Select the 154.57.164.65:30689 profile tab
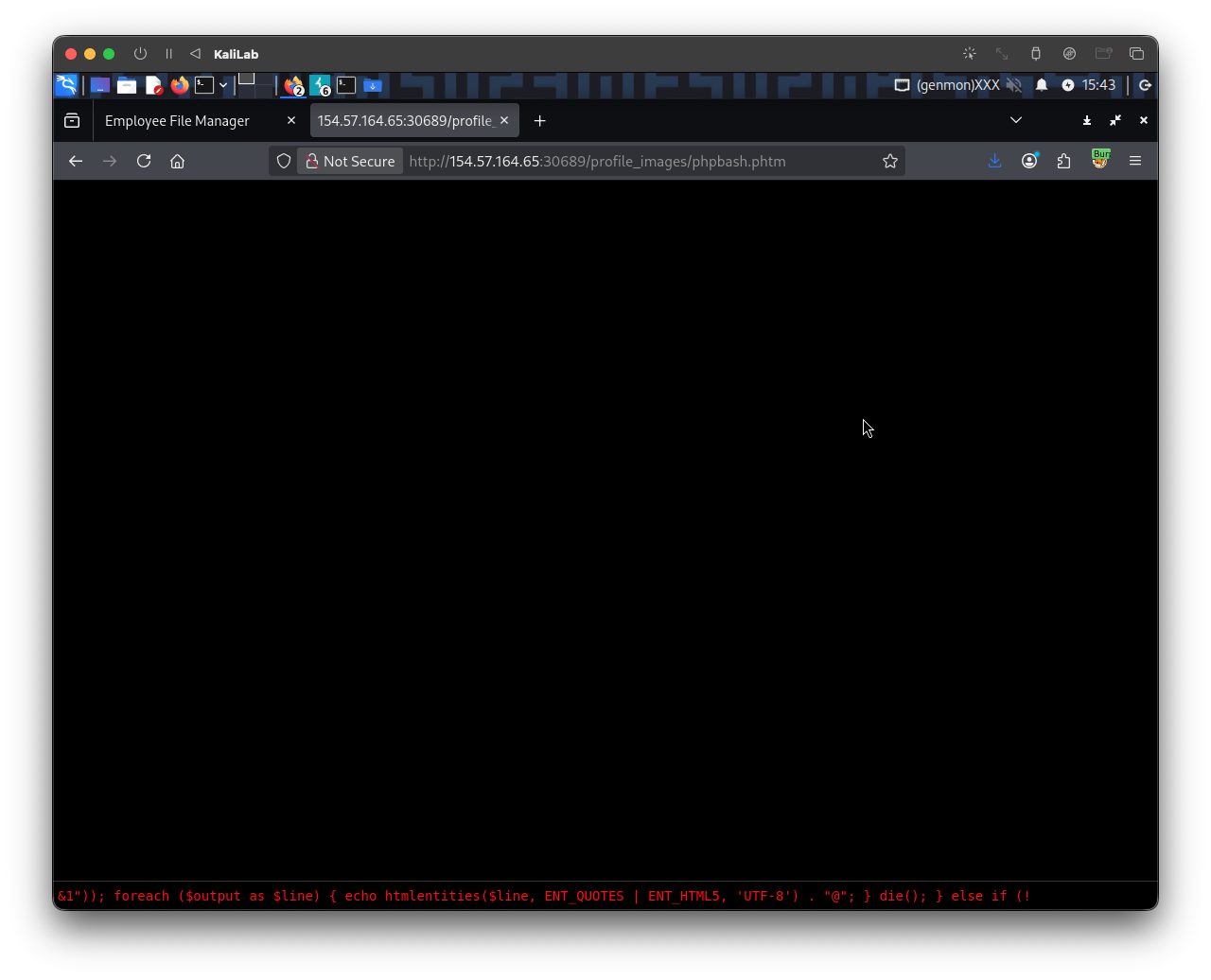The image size is (1211, 980). [x=405, y=121]
